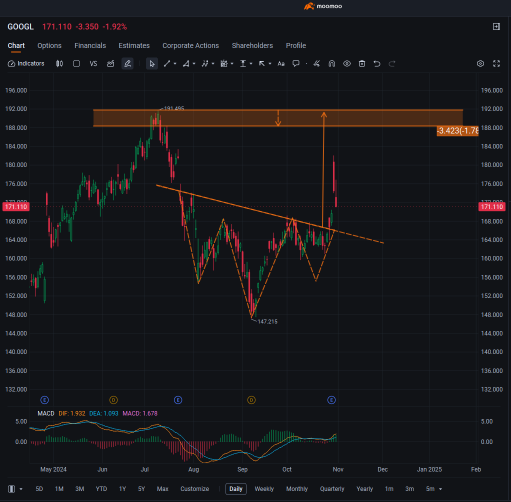
Task: Select the cursor pointer tool
Action: click(x=152, y=64)
